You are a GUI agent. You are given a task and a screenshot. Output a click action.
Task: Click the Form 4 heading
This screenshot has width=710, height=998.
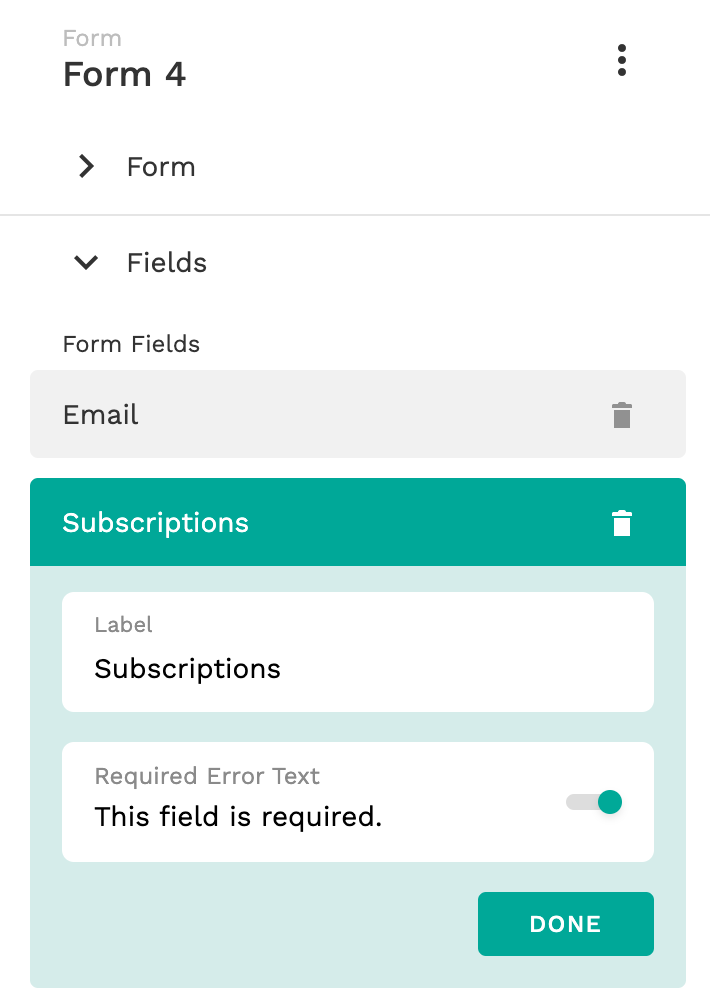[x=124, y=74]
